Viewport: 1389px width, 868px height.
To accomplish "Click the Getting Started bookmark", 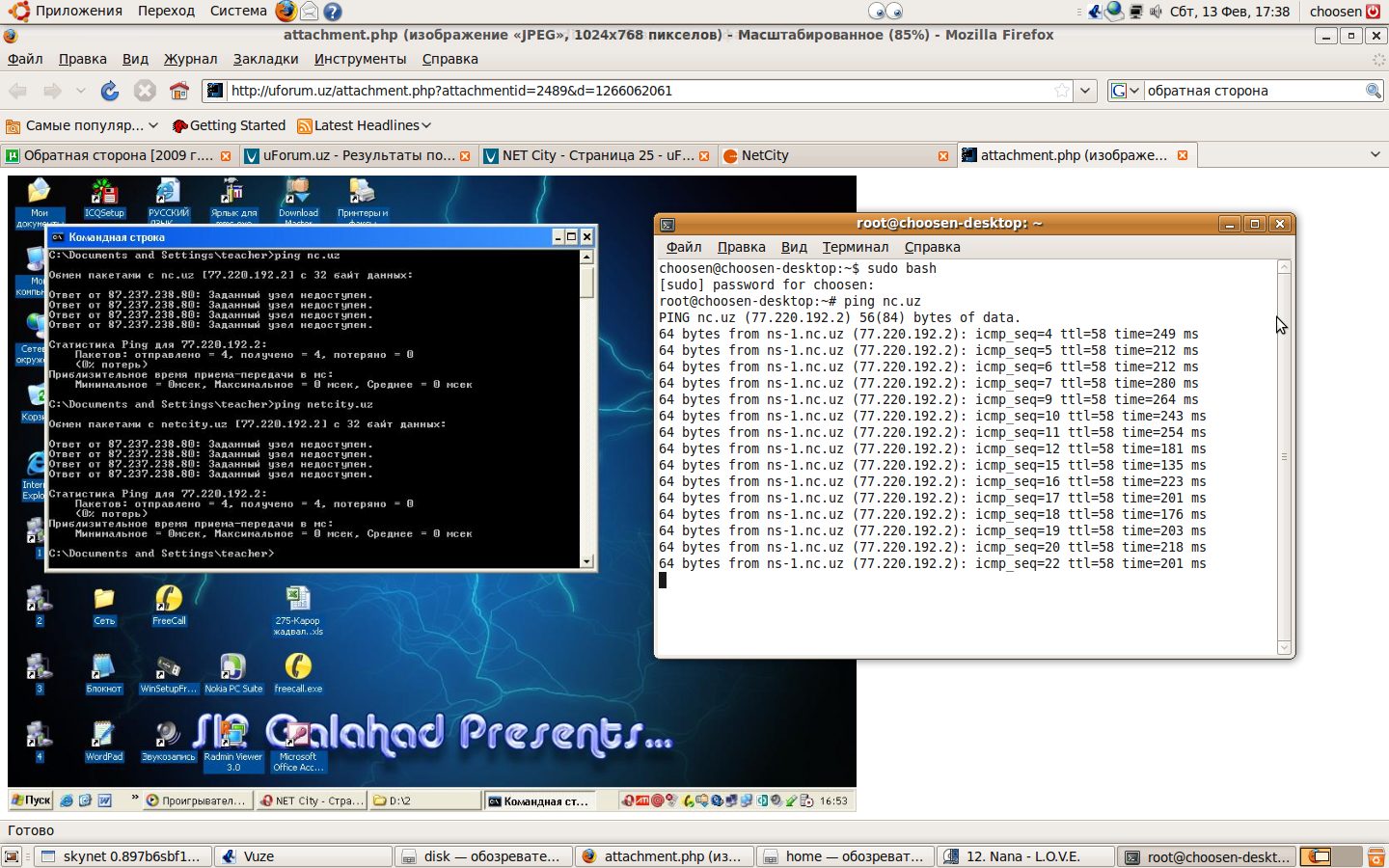I will 229,125.
